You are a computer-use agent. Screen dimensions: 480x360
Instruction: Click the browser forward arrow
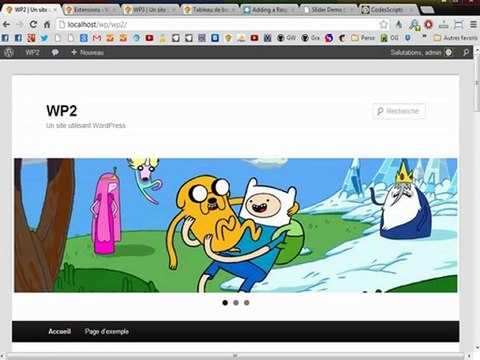19,24
